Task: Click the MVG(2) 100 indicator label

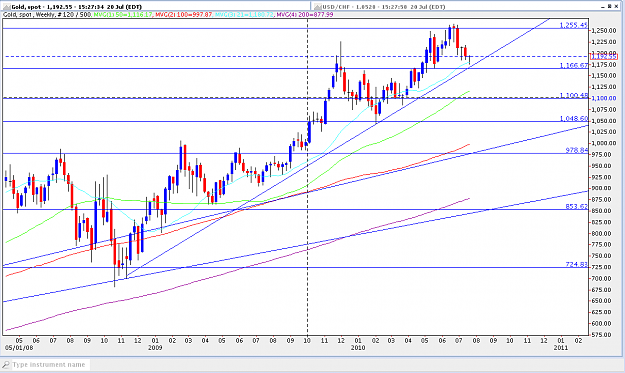Action: coord(184,14)
